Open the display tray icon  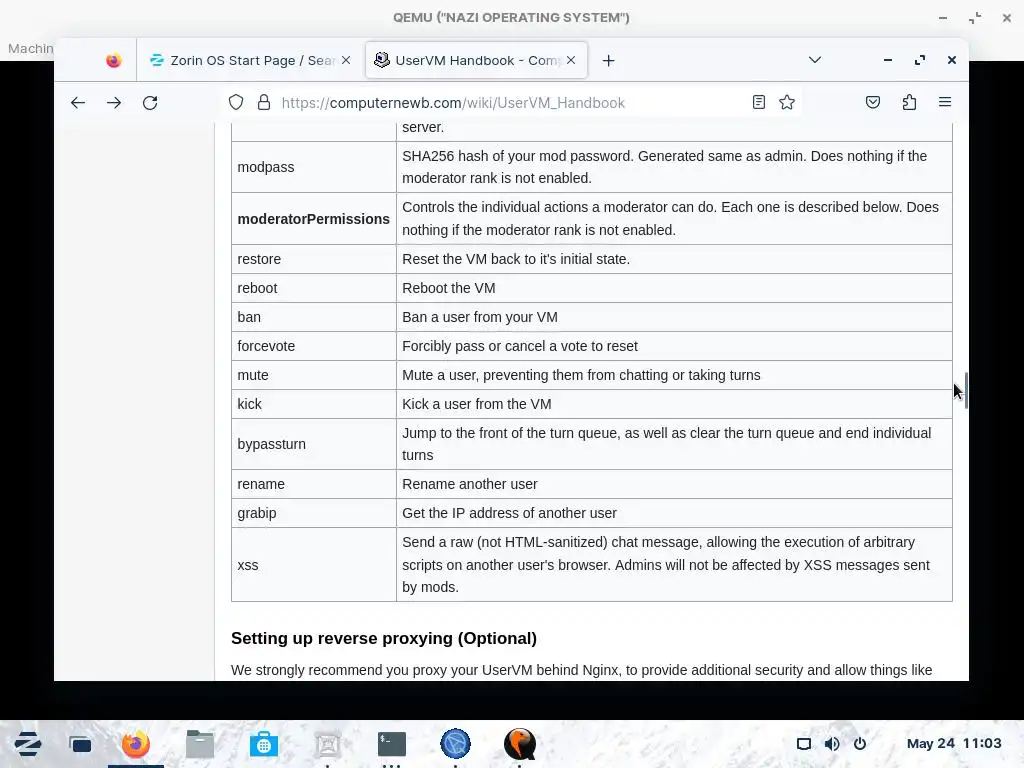(803, 744)
